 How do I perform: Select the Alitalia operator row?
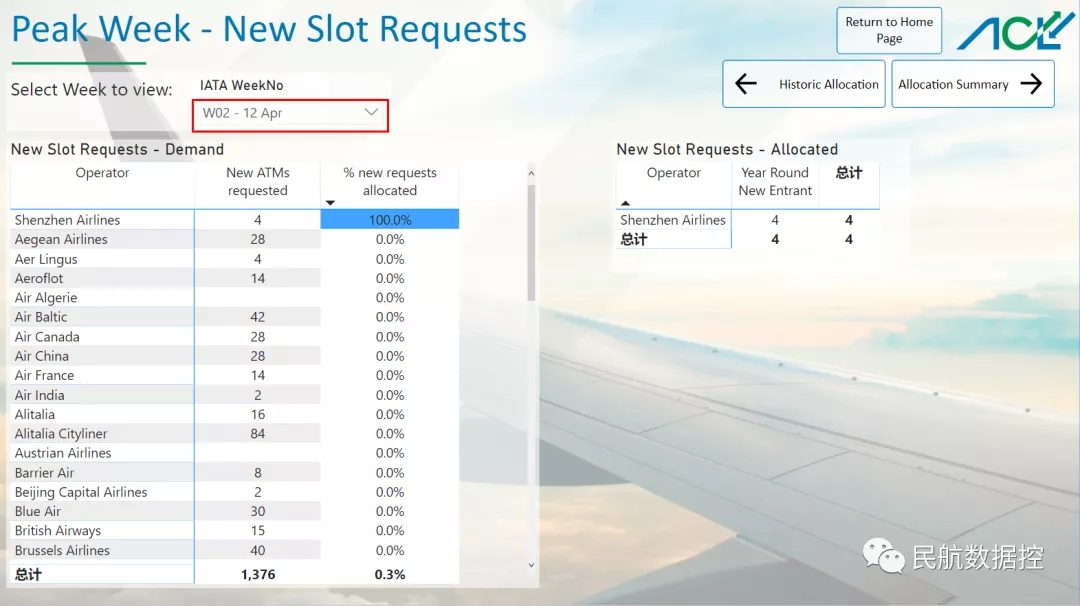235,415
